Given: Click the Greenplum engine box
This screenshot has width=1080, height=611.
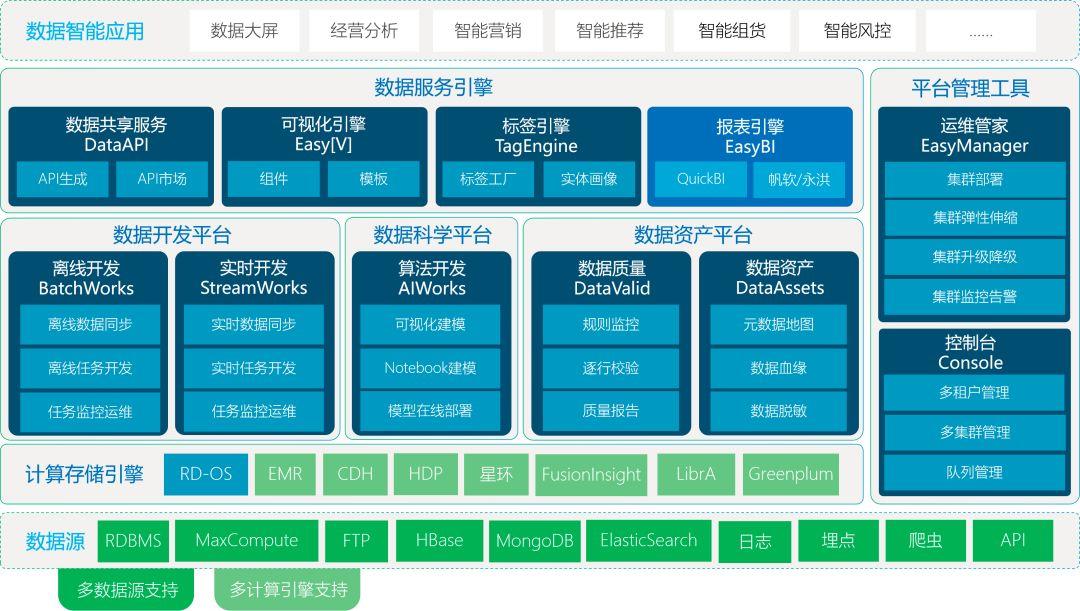Looking at the screenshot, I should pyautogui.click(x=791, y=474).
